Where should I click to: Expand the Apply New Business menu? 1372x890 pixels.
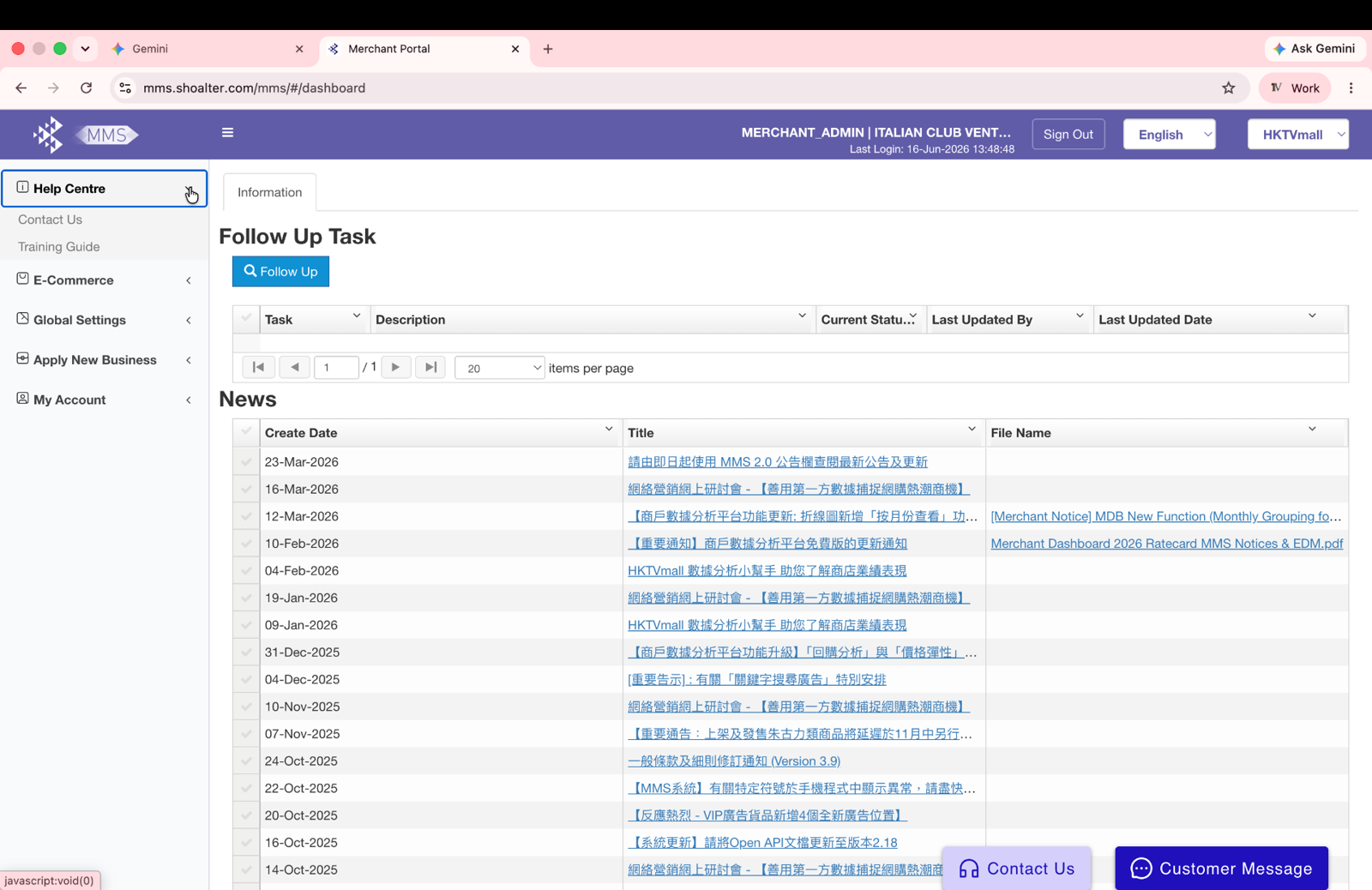[104, 360]
